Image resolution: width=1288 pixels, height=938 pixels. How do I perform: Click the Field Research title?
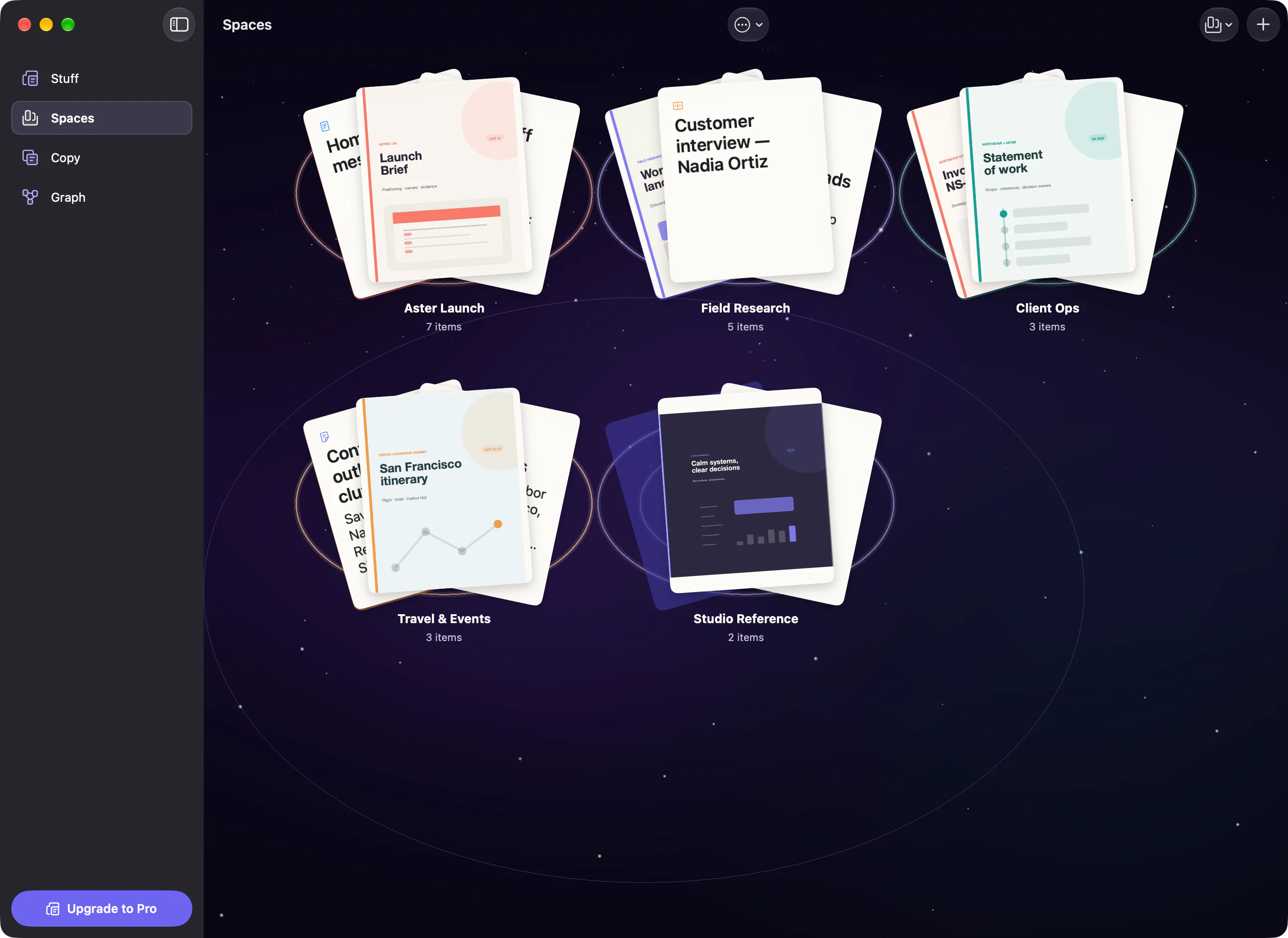click(x=745, y=308)
